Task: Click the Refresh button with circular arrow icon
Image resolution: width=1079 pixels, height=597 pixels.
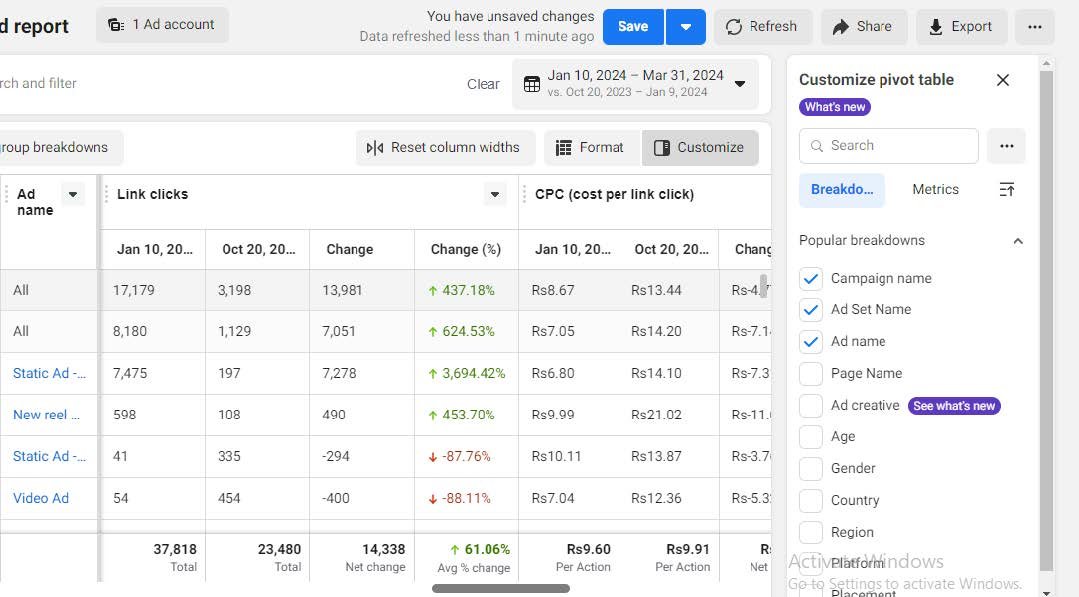Action: point(761,27)
